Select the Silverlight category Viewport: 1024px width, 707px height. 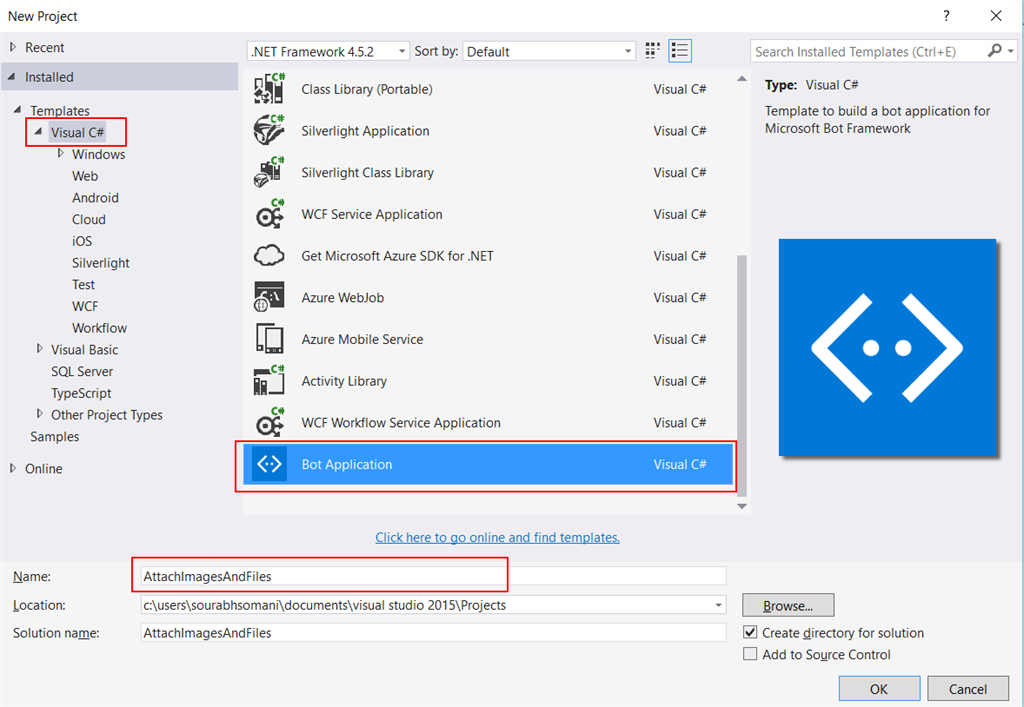101,262
